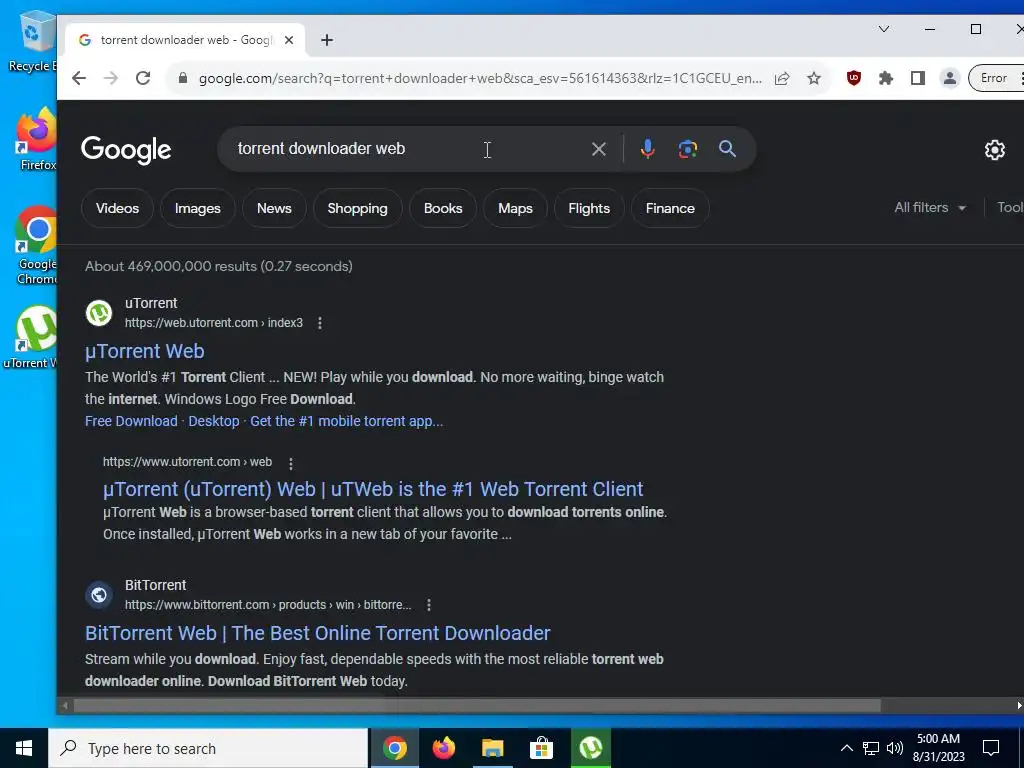This screenshot has width=1024, height=768.
Task: Reload the current page
Action: 143,78
